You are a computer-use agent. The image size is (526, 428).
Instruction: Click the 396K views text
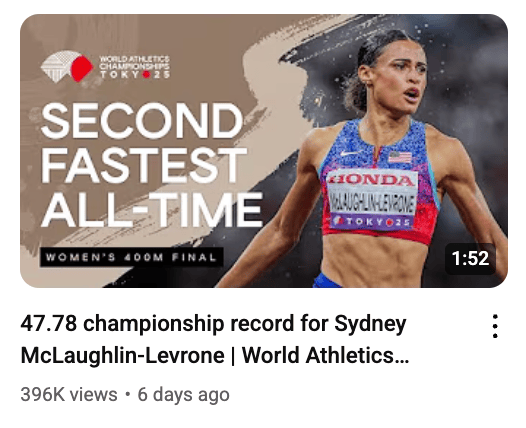69,394
